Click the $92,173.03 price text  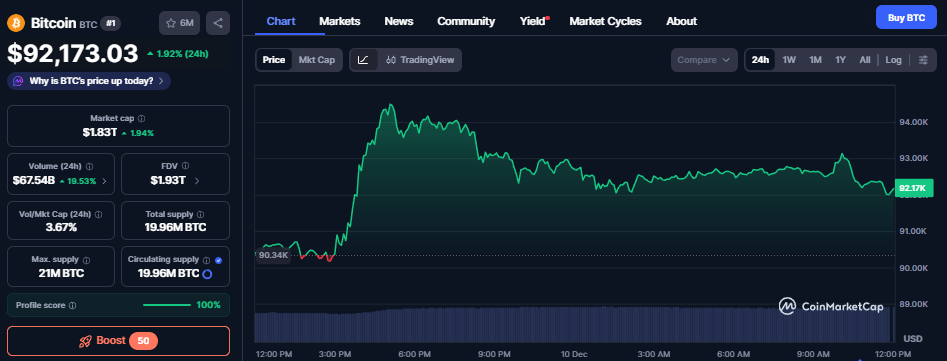click(x=73, y=54)
